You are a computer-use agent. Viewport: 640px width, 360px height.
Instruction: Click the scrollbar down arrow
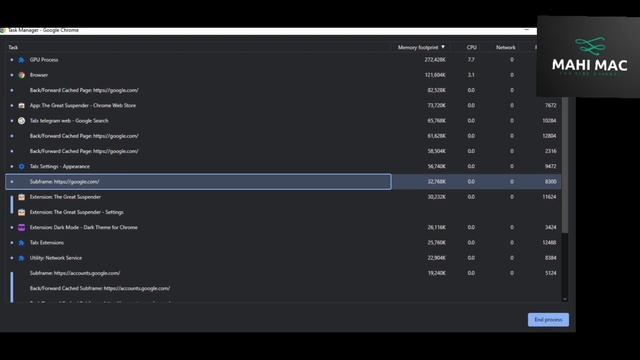[x=565, y=299]
